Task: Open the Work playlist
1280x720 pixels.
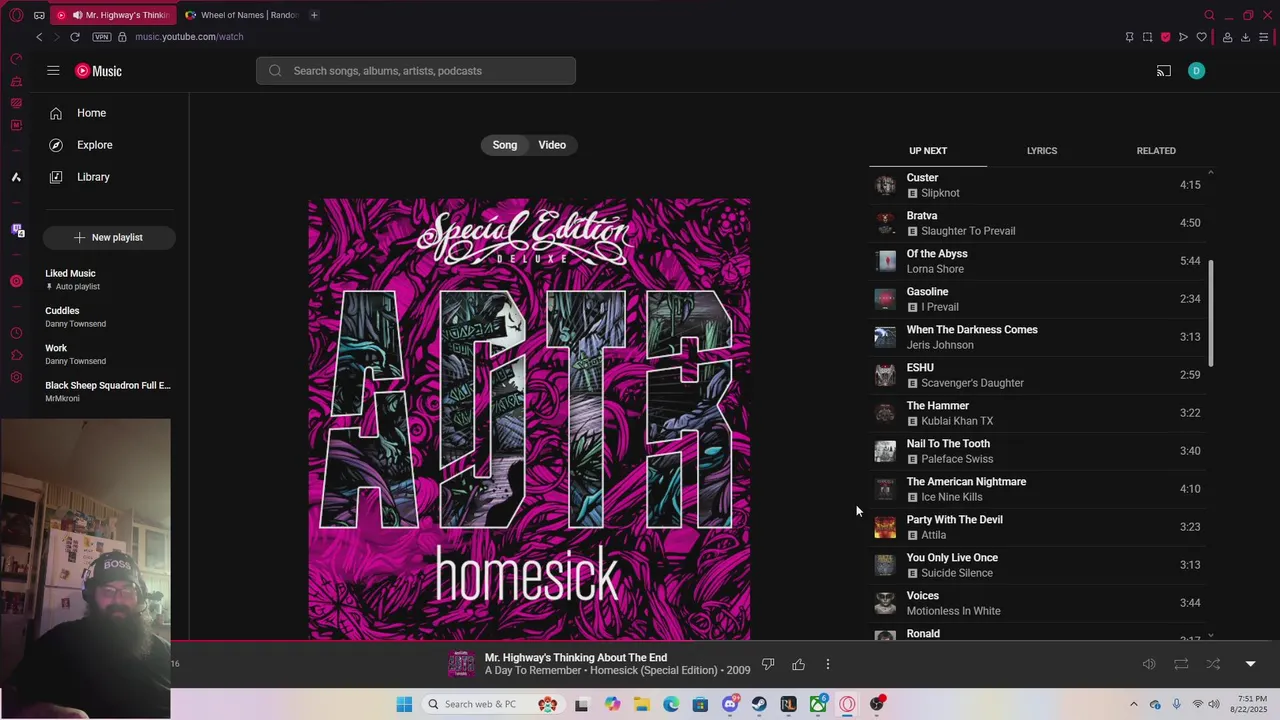Action: [108, 354]
